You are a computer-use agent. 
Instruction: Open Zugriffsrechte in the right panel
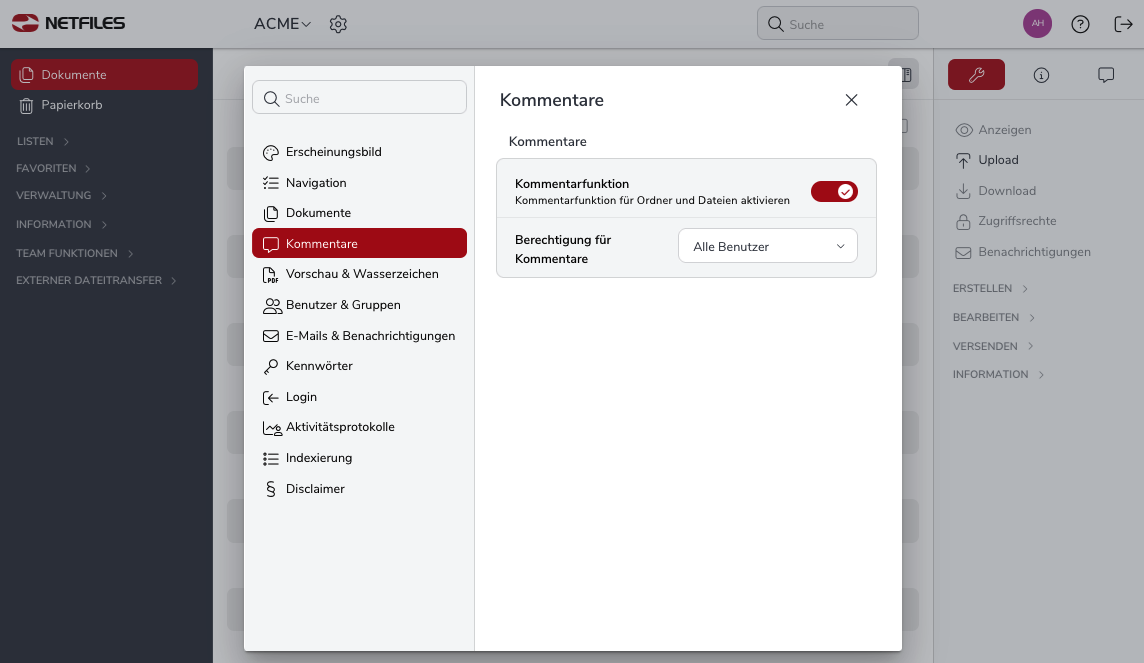pyautogui.click(x=1006, y=221)
